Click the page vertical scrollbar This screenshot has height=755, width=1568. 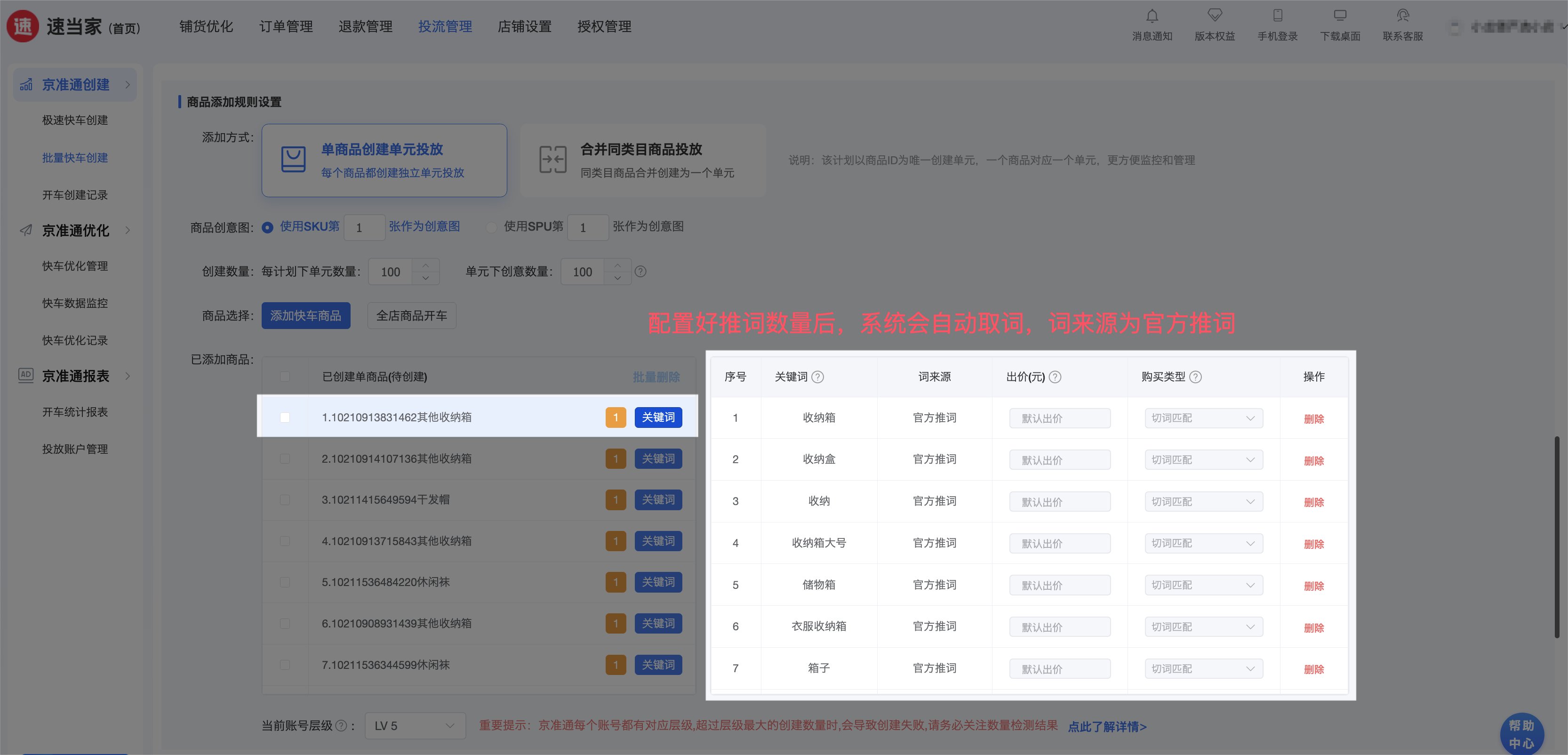(x=1556, y=536)
